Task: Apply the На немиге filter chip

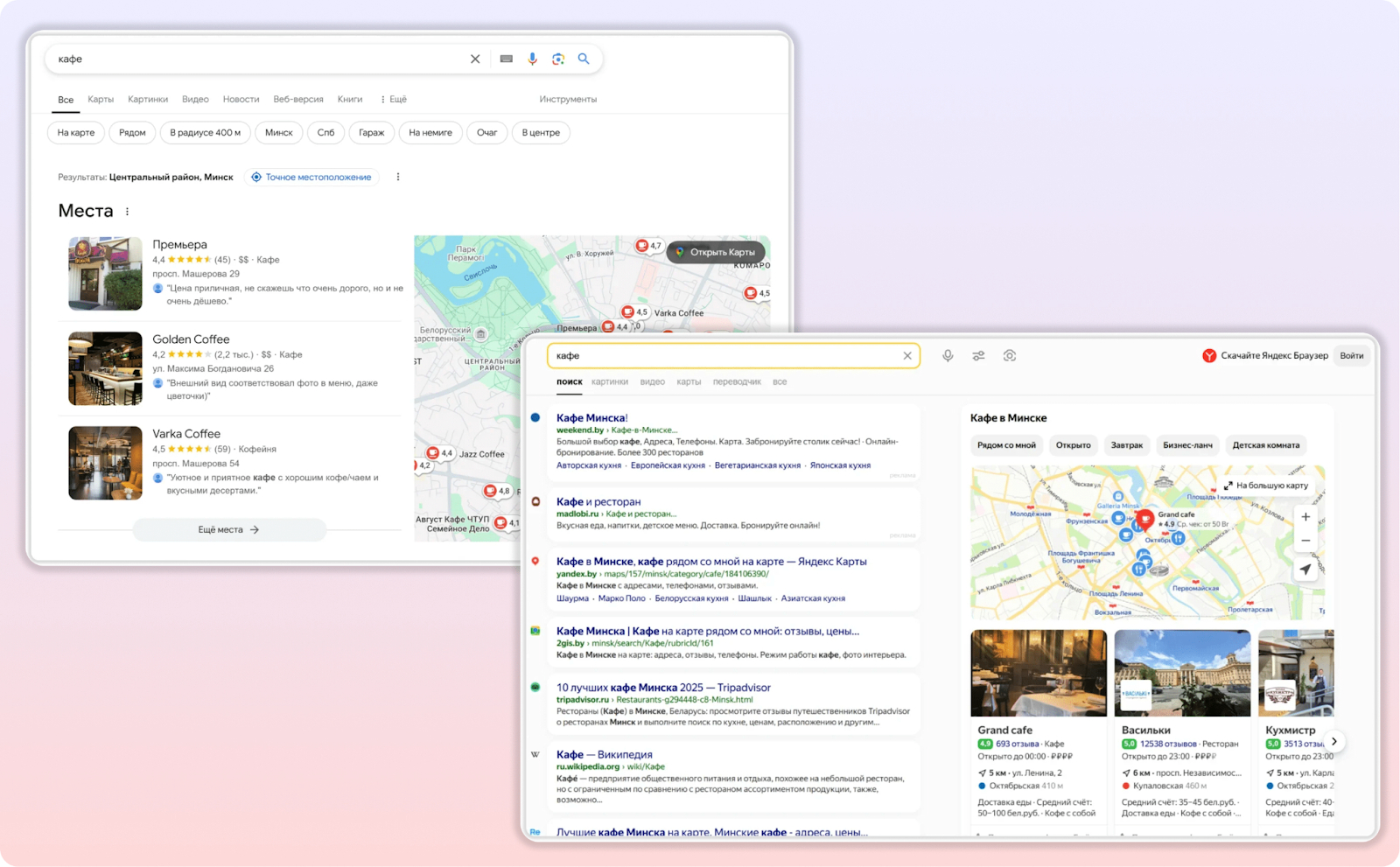Action: point(430,132)
